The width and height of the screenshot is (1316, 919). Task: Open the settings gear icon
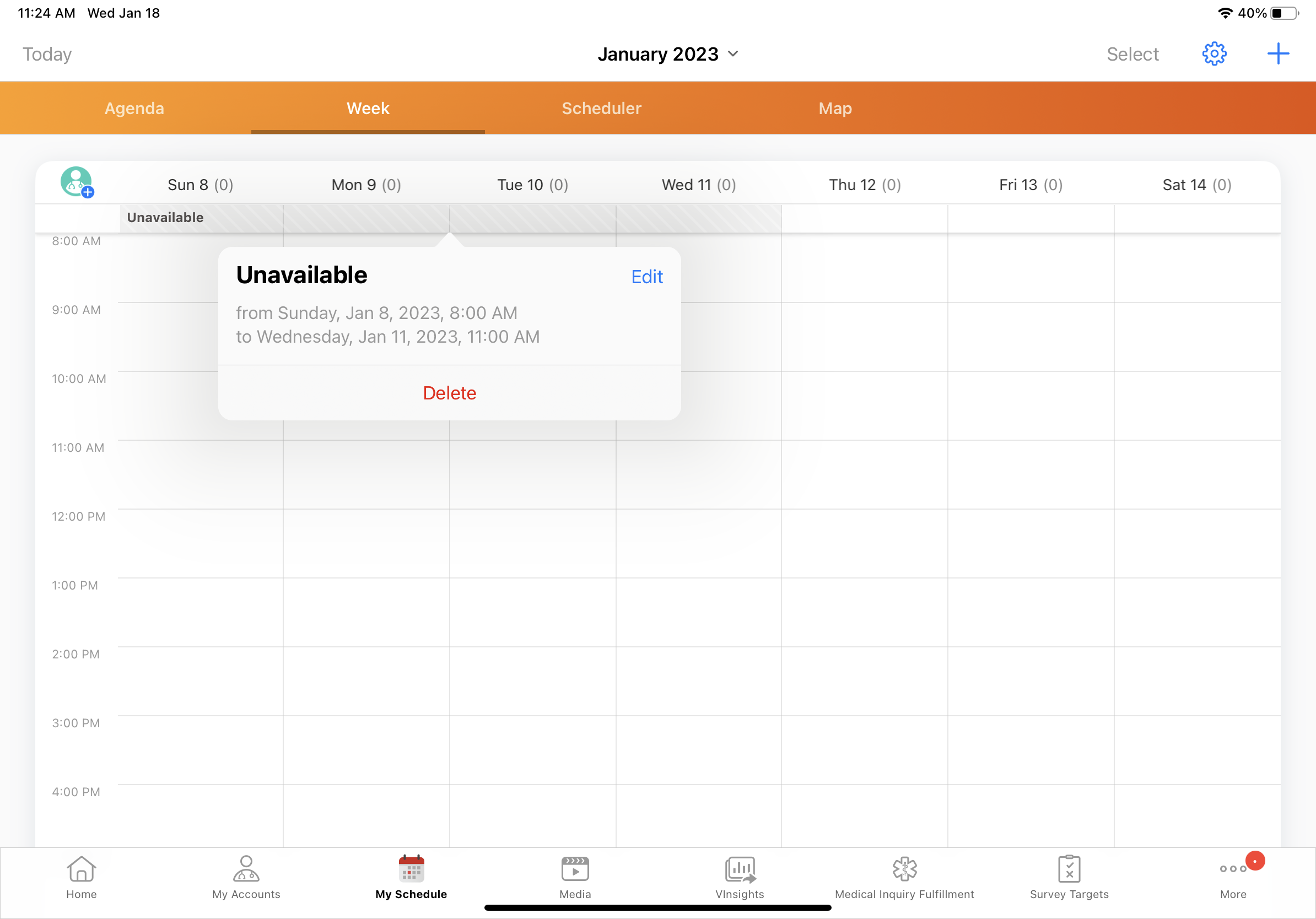point(1213,54)
